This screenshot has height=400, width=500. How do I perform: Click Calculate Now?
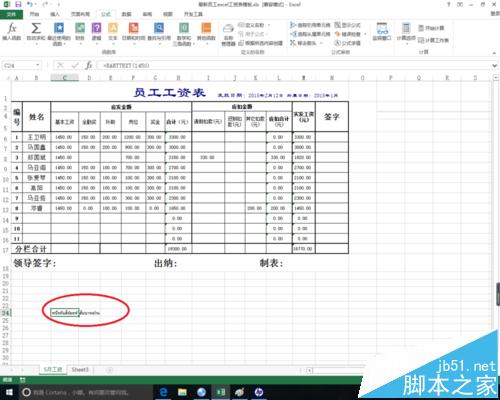click(431, 28)
